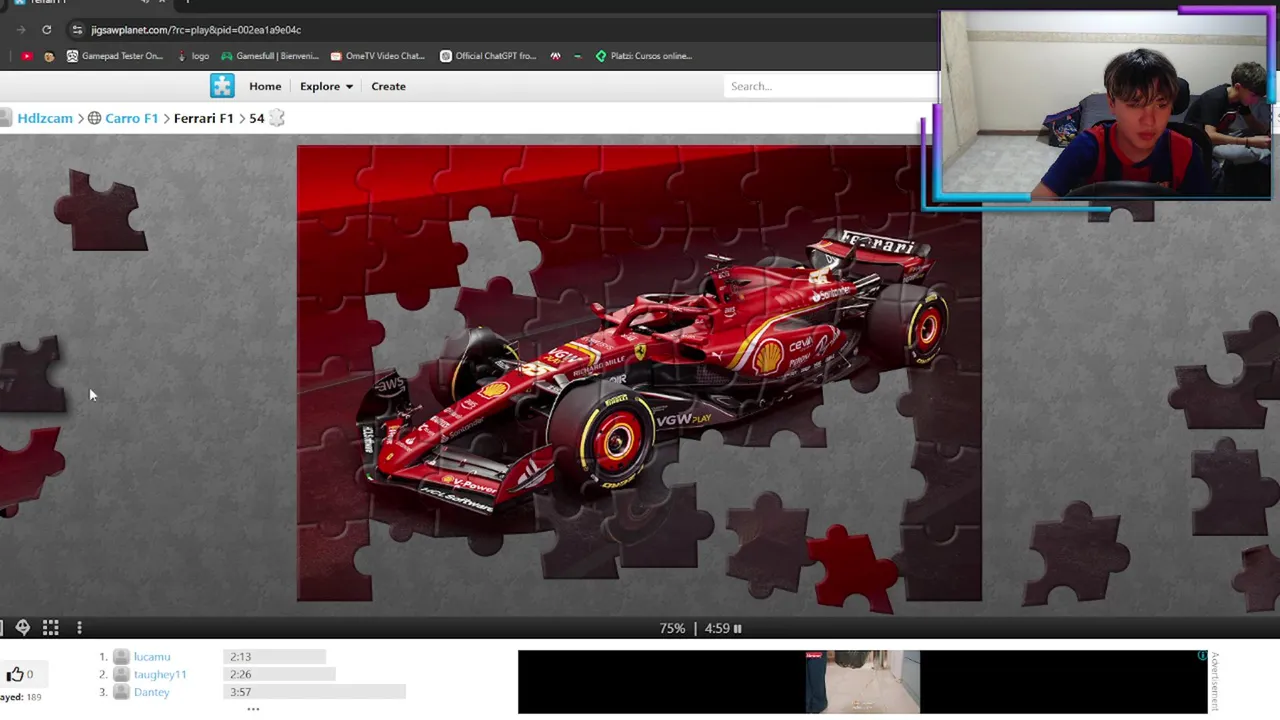Open the Gamepad Tester bookmark

(x=114, y=56)
